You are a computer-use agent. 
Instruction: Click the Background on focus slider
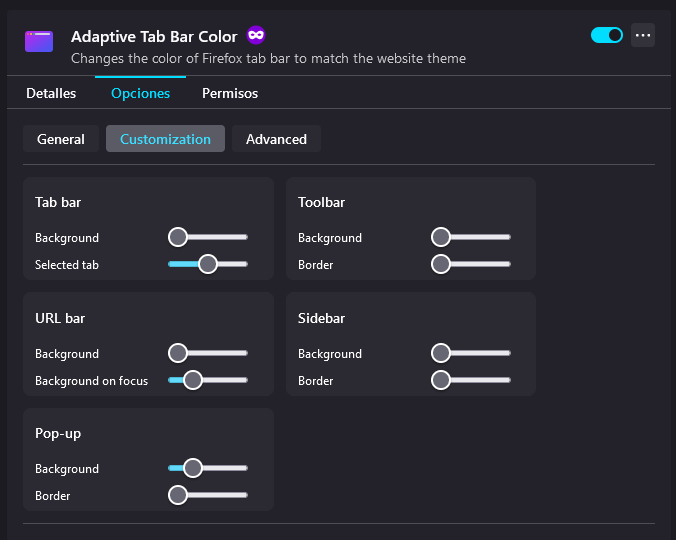(208, 380)
